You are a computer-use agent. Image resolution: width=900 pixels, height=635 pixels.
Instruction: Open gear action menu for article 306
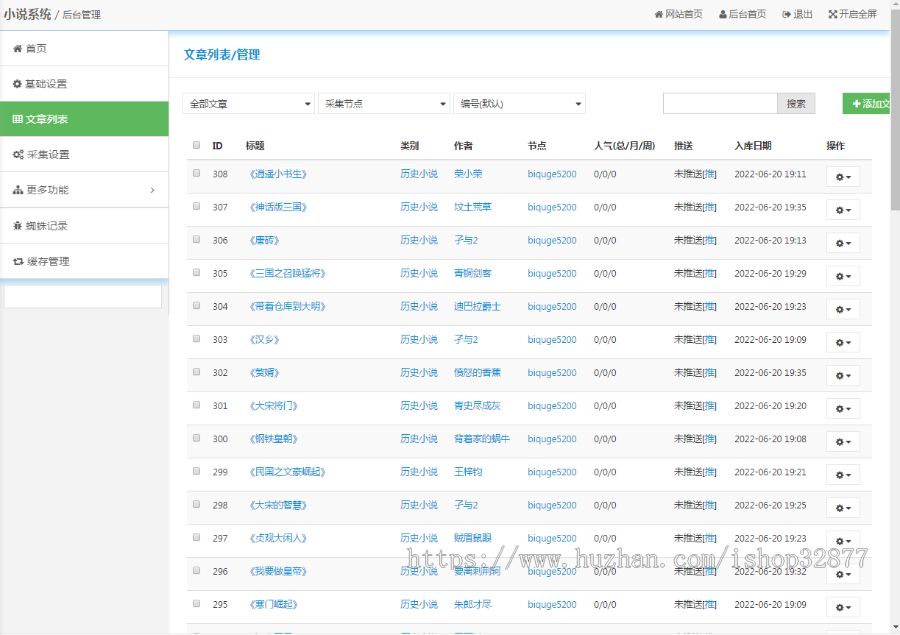point(843,243)
